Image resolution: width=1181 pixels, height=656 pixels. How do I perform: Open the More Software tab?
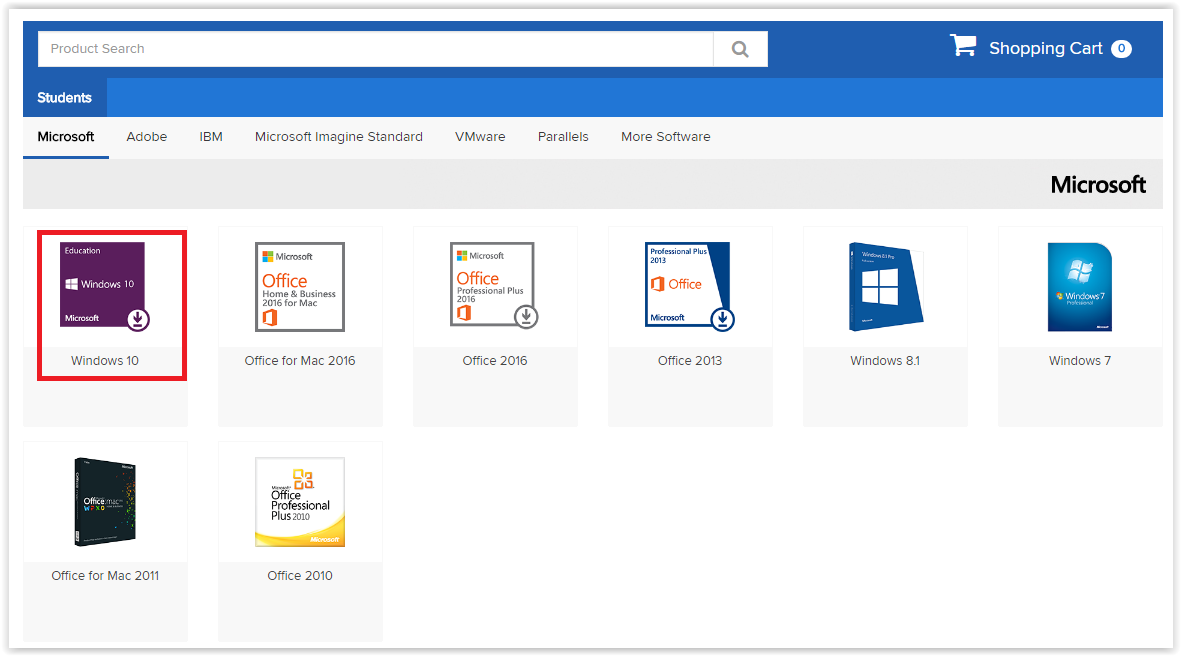tap(666, 137)
